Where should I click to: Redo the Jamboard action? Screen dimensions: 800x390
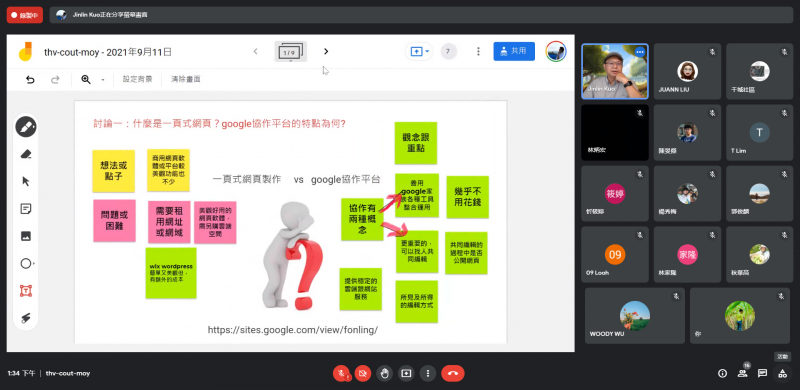pyautogui.click(x=55, y=80)
